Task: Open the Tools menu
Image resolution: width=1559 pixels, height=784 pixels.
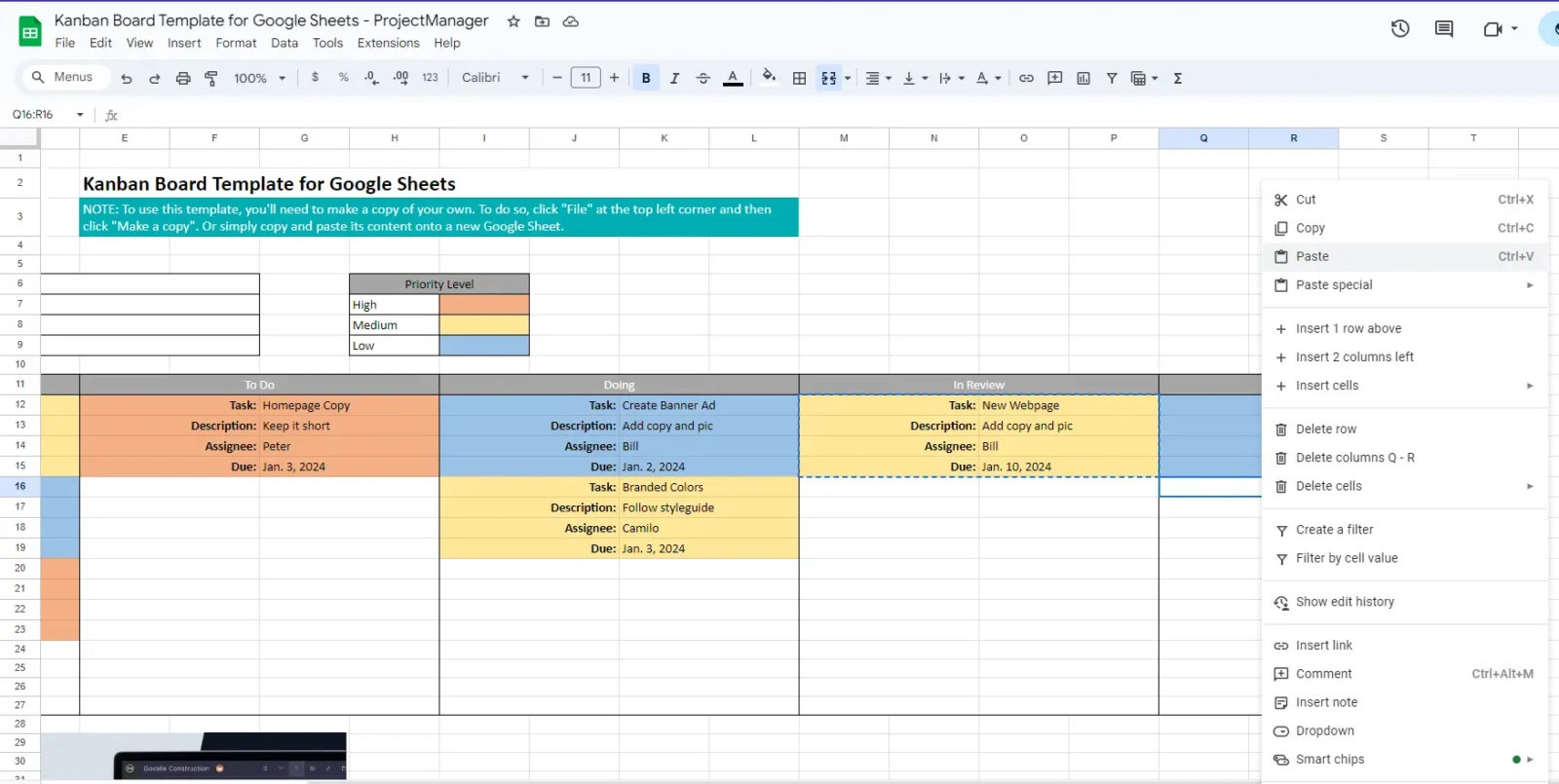Action: [327, 43]
